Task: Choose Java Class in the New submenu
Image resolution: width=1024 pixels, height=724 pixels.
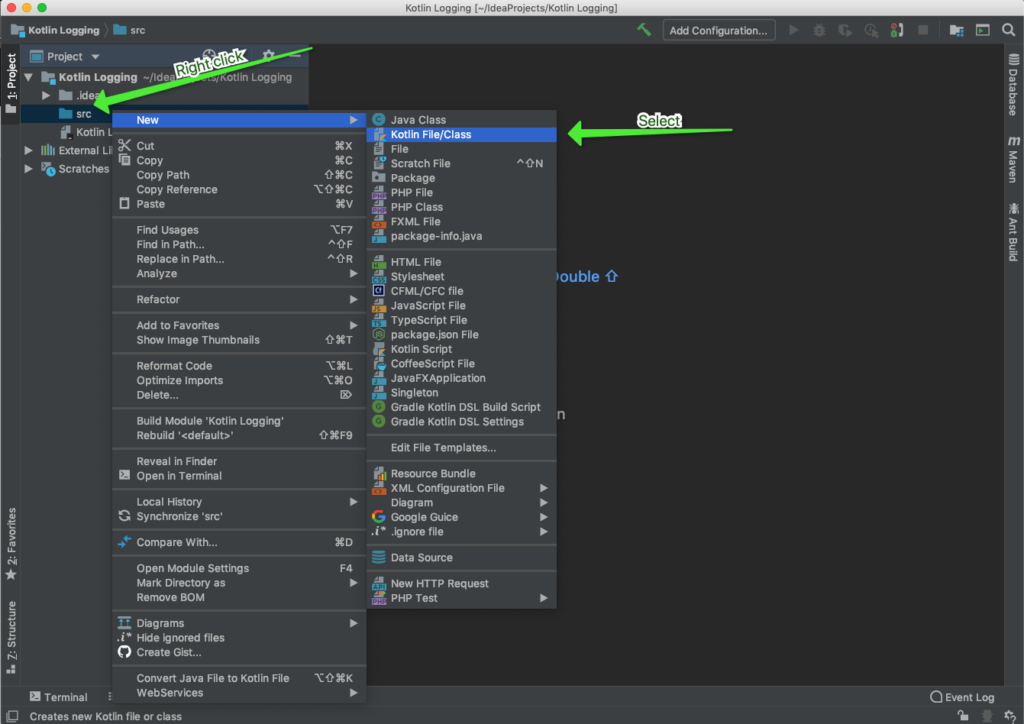Action: [418, 120]
